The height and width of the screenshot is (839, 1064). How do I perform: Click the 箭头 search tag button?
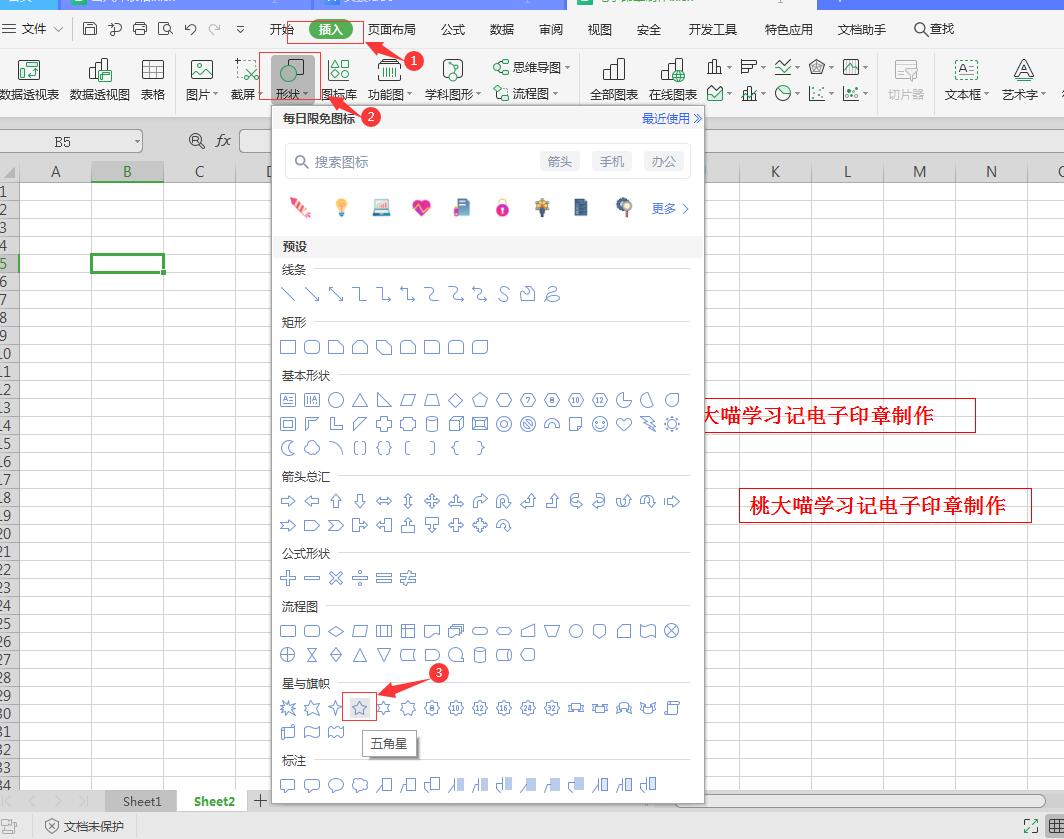pyautogui.click(x=560, y=161)
